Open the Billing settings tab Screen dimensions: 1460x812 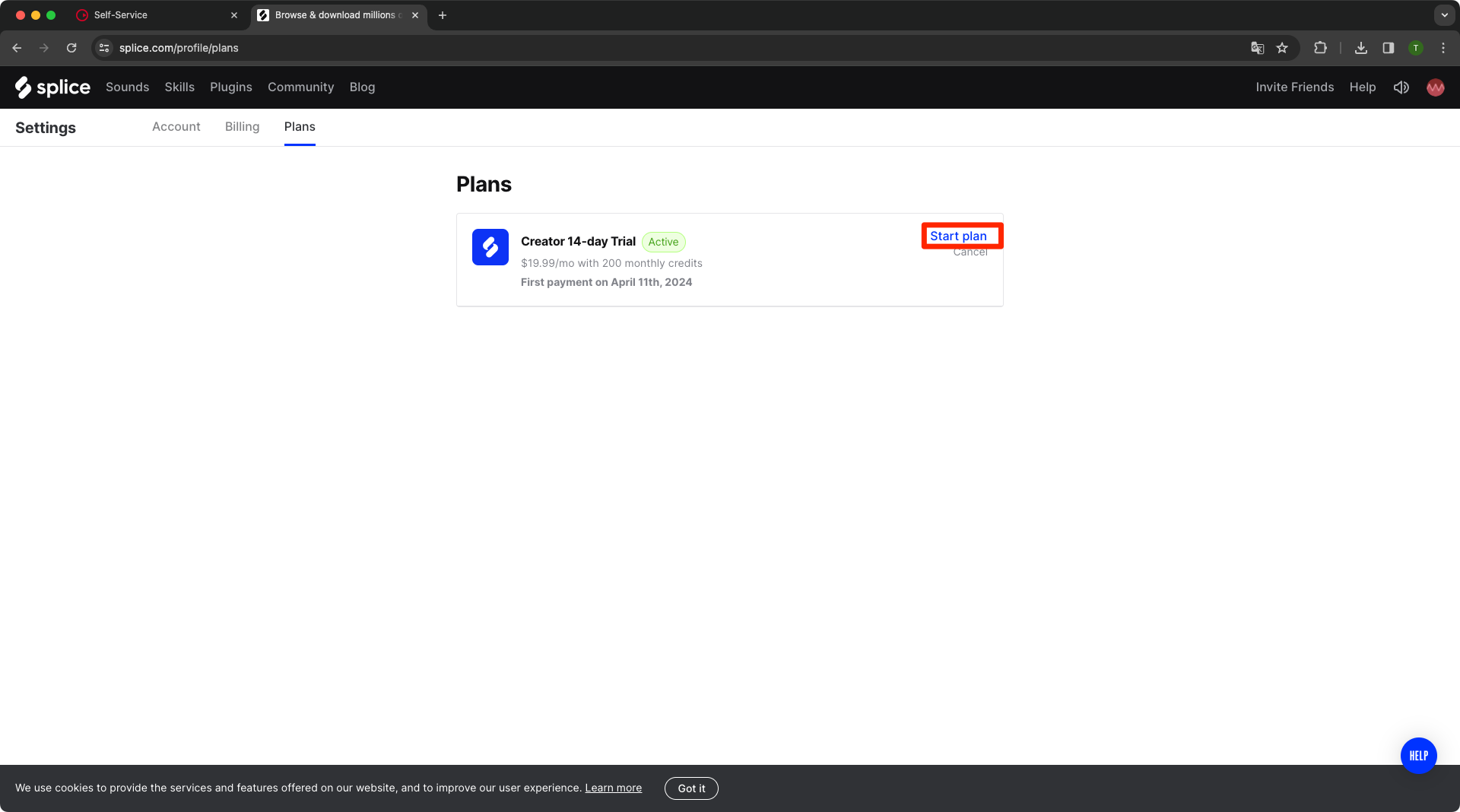[x=242, y=127]
